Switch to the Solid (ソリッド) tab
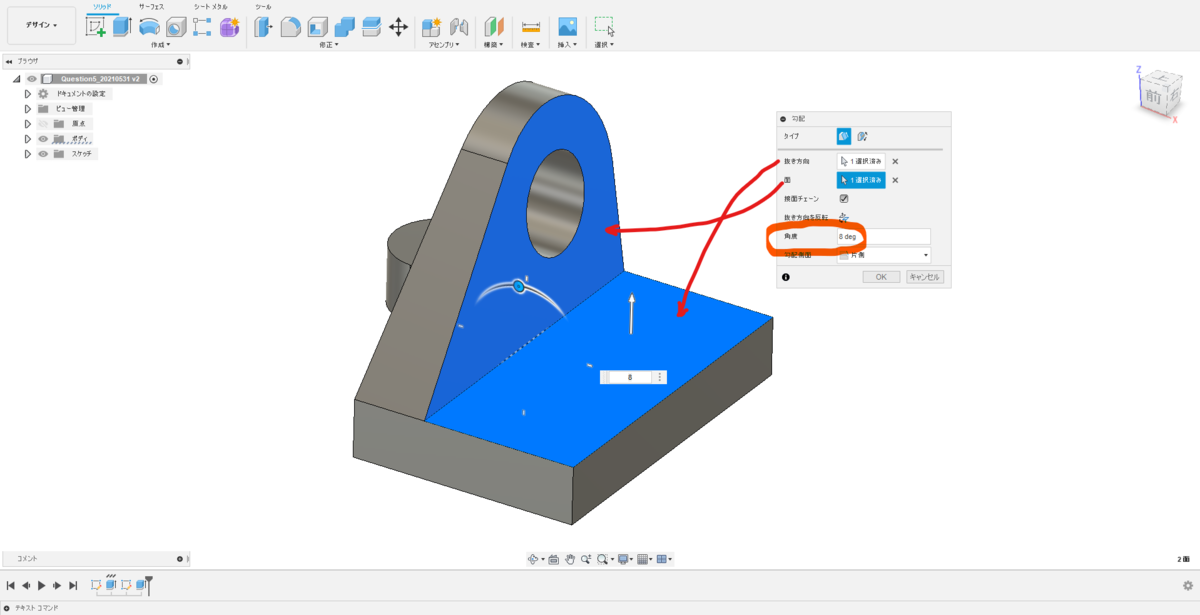The height and width of the screenshot is (615, 1200). 101,6
